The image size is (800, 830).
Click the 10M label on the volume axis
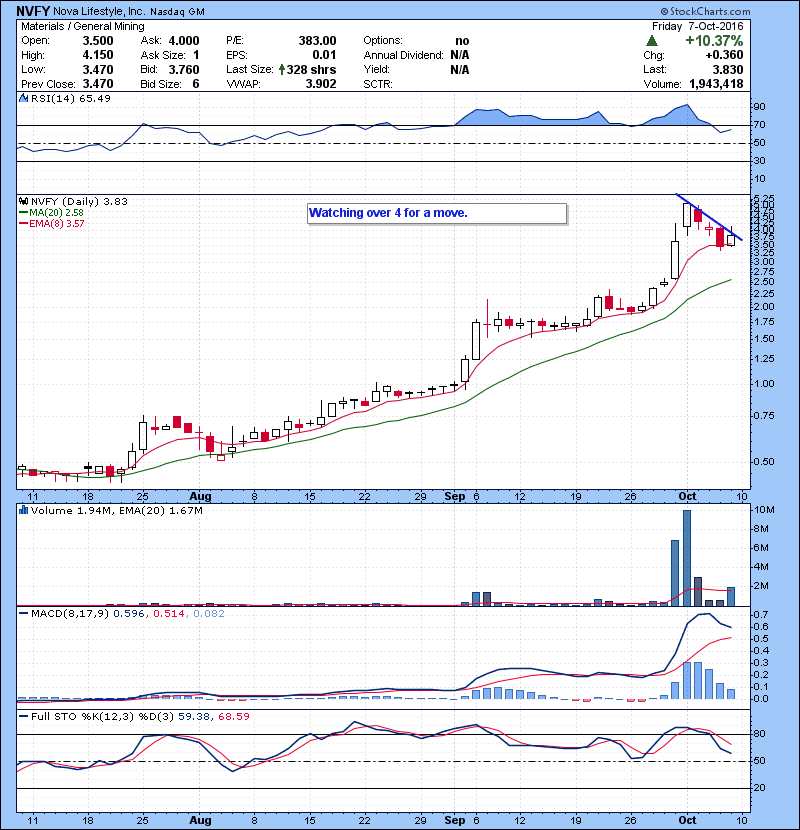[x=764, y=510]
